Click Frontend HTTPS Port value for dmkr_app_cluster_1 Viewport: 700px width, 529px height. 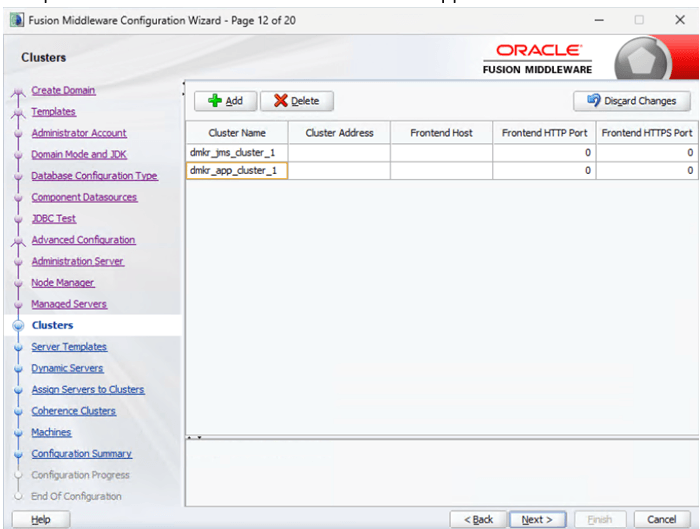[647, 171]
